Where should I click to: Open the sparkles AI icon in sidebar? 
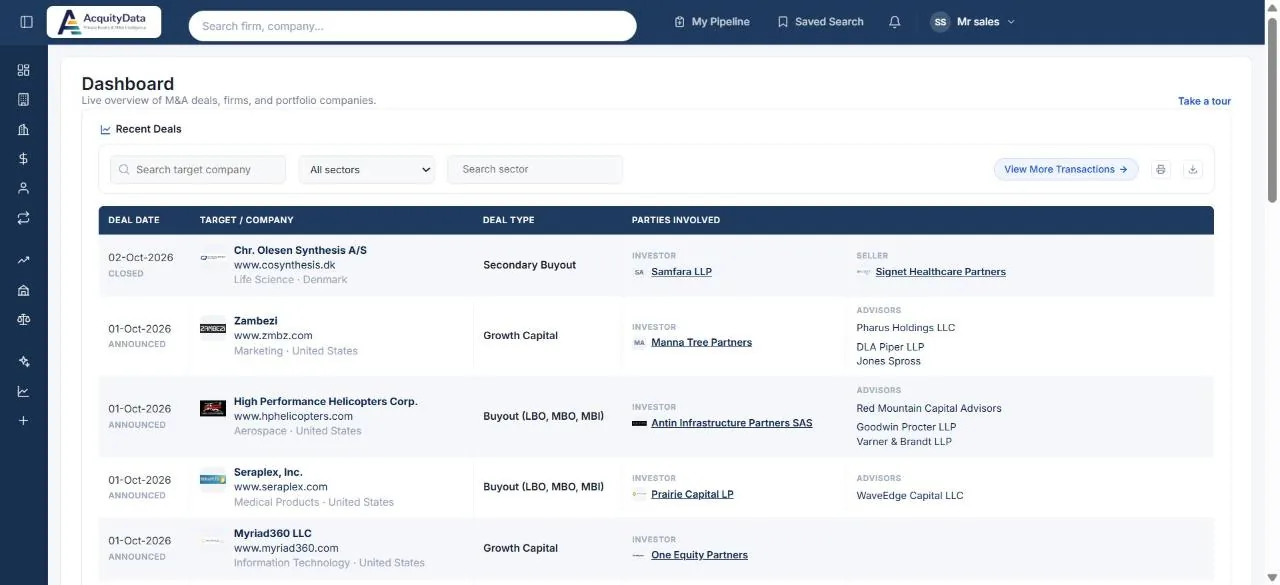point(24,362)
